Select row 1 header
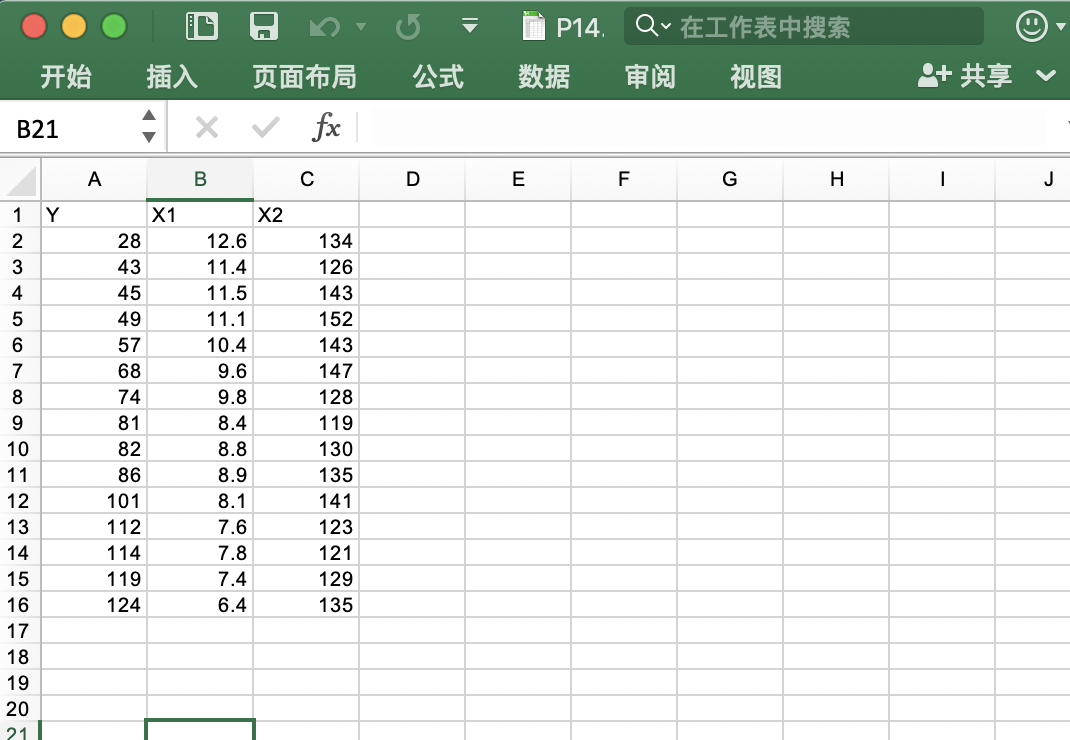The height and width of the screenshot is (740, 1070). pyautogui.click(x=20, y=215)
